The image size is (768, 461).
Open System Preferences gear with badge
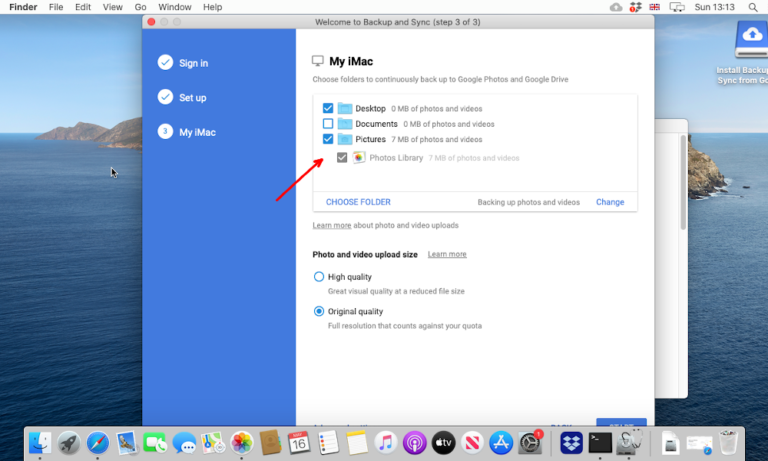530,443
